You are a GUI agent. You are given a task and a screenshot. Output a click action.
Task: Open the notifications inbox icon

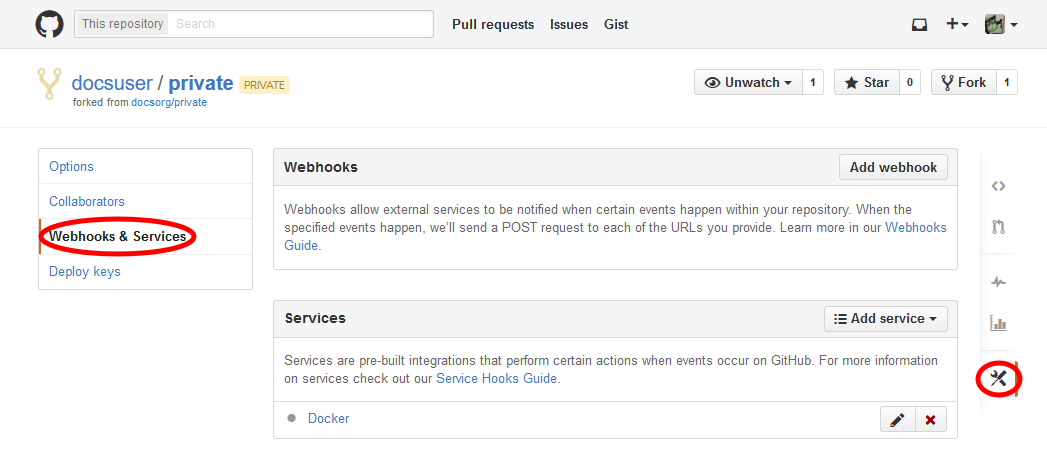(919, 25)
